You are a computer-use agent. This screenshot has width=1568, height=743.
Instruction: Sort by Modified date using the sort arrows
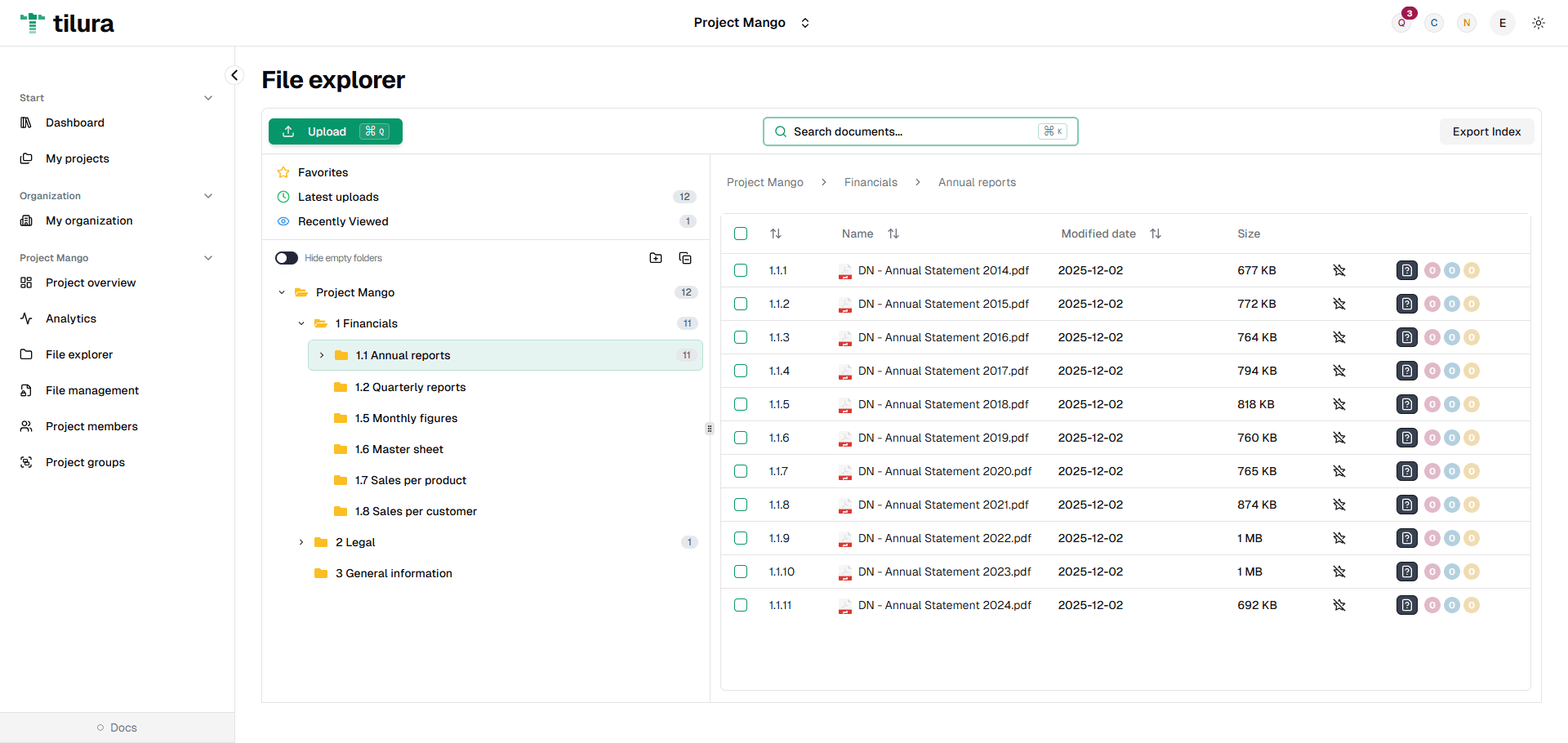pyautogui.click(x=1156, y=234)
